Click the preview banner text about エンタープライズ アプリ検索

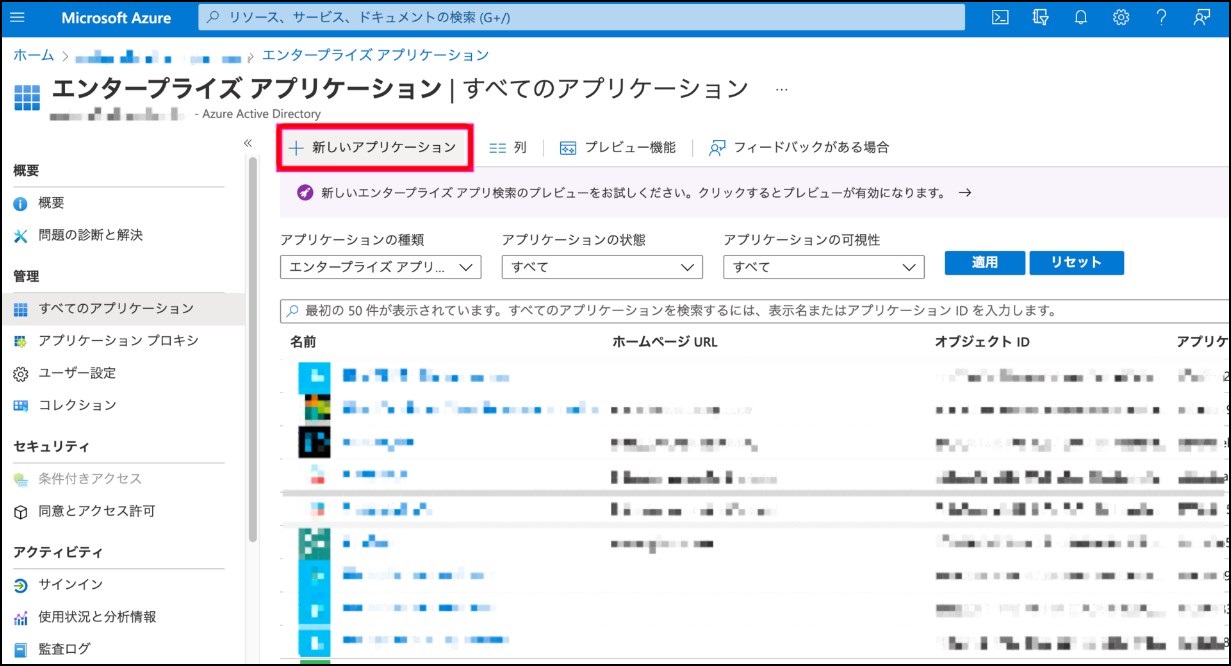634,193
